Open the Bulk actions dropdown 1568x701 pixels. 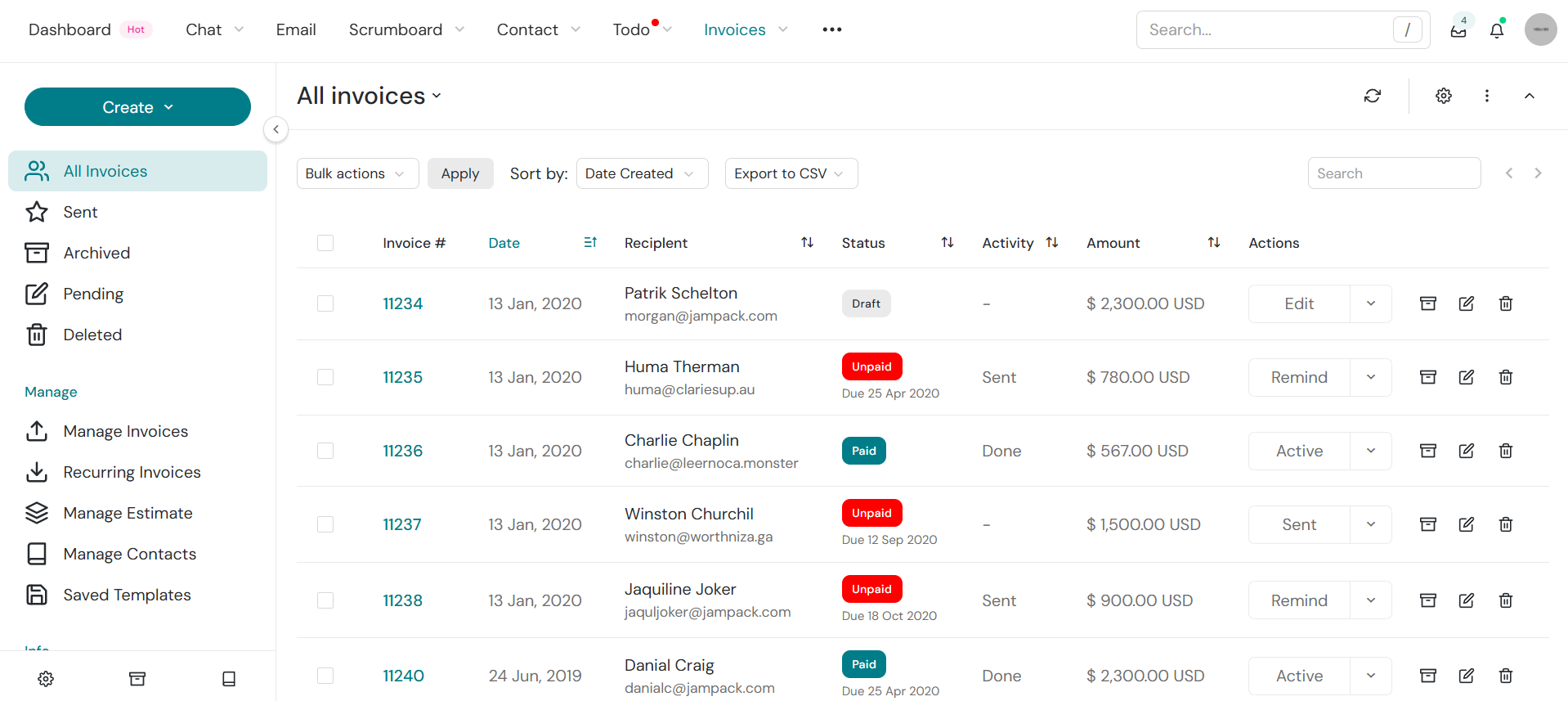click(357, 173)
